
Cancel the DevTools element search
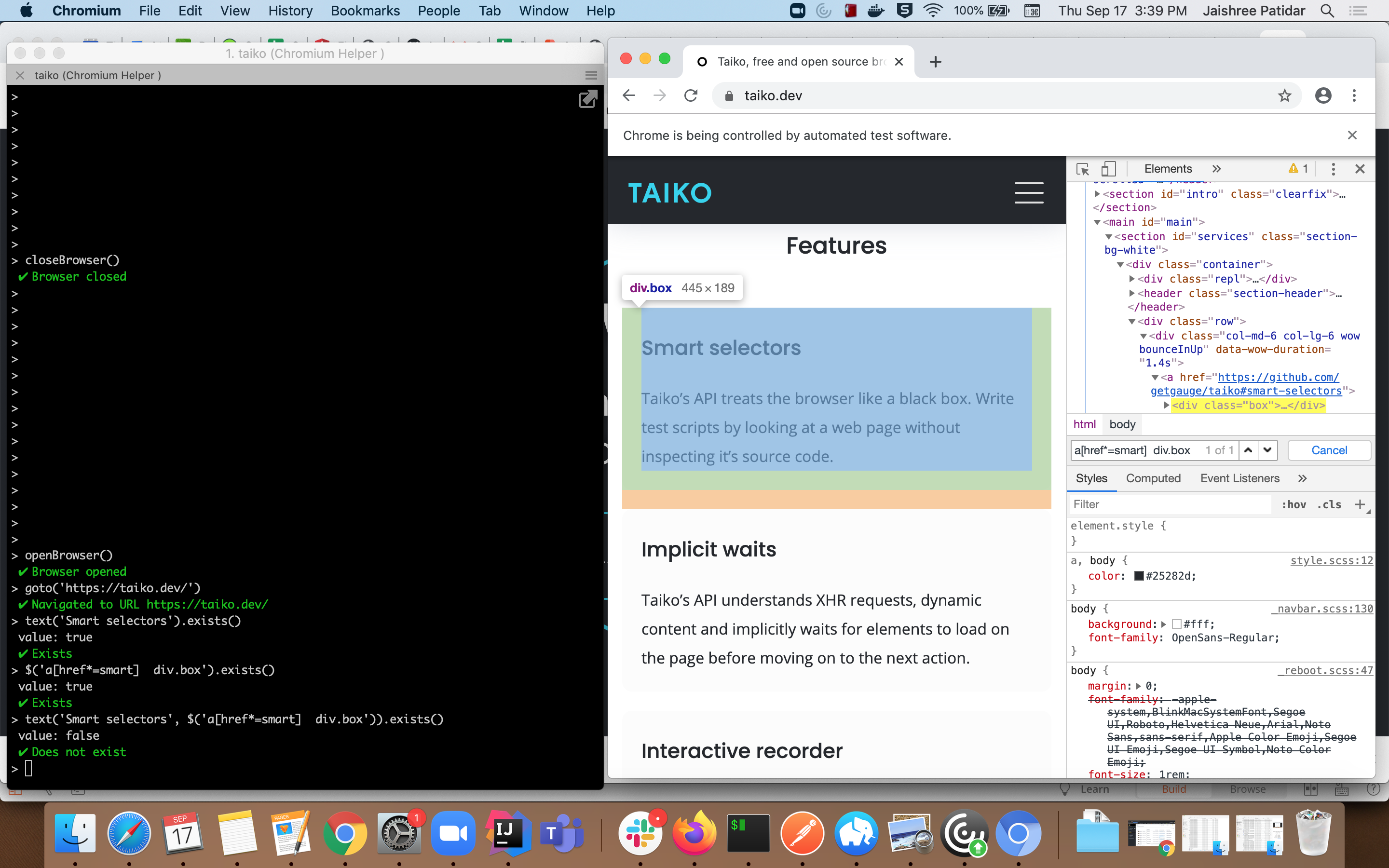(1329, 450)
